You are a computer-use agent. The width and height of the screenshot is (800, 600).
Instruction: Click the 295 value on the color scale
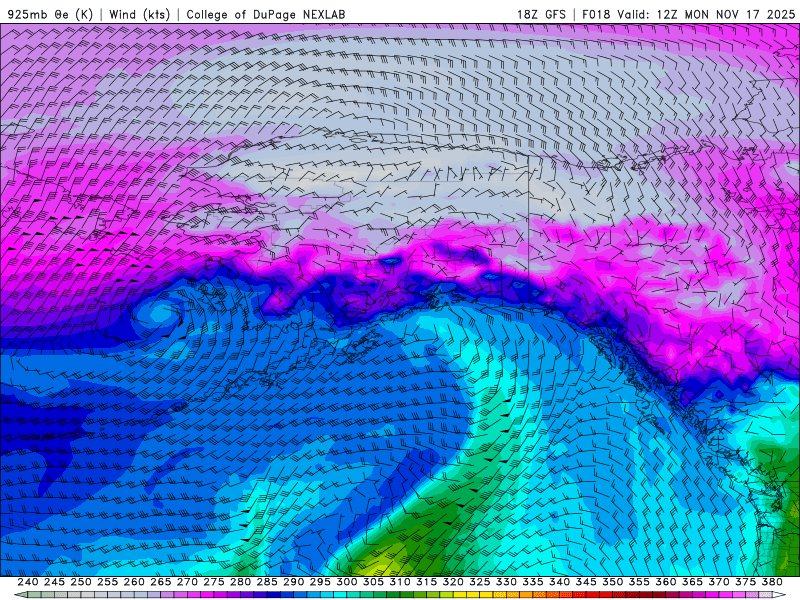pyautogui.click(x=320, y=582)
